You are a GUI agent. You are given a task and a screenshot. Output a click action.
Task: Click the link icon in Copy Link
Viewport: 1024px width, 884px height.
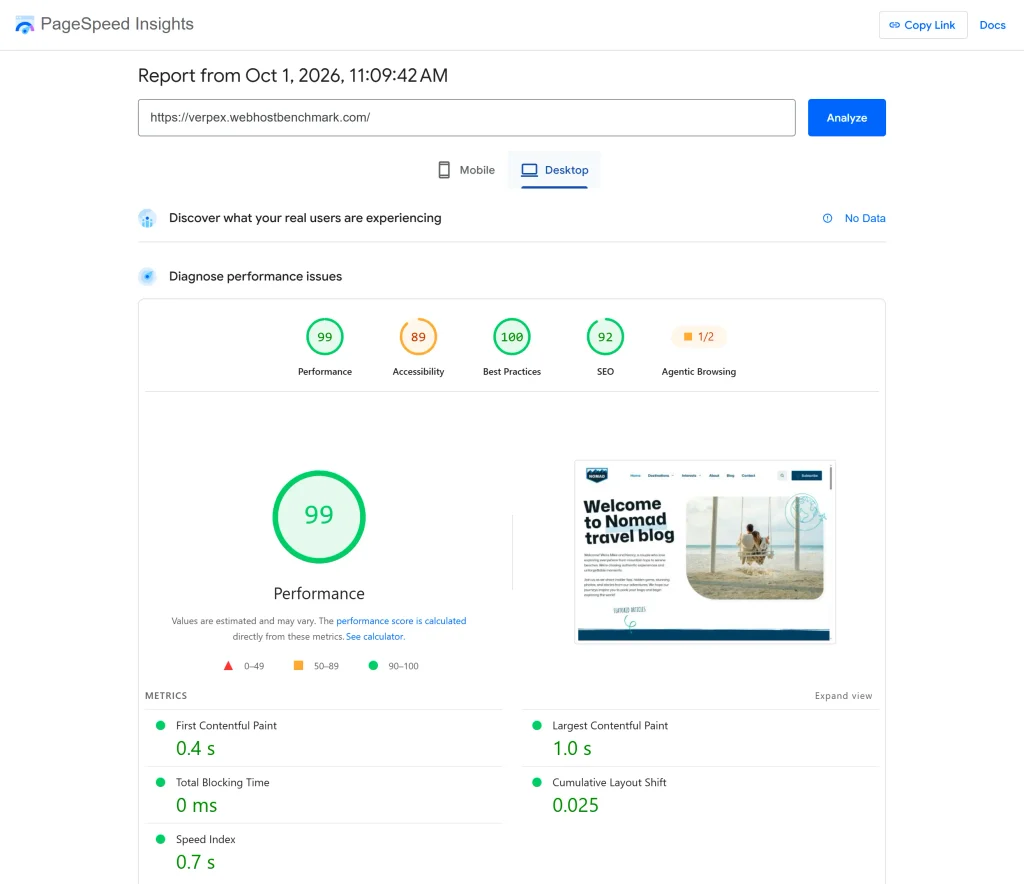click(x=894, y=25)
